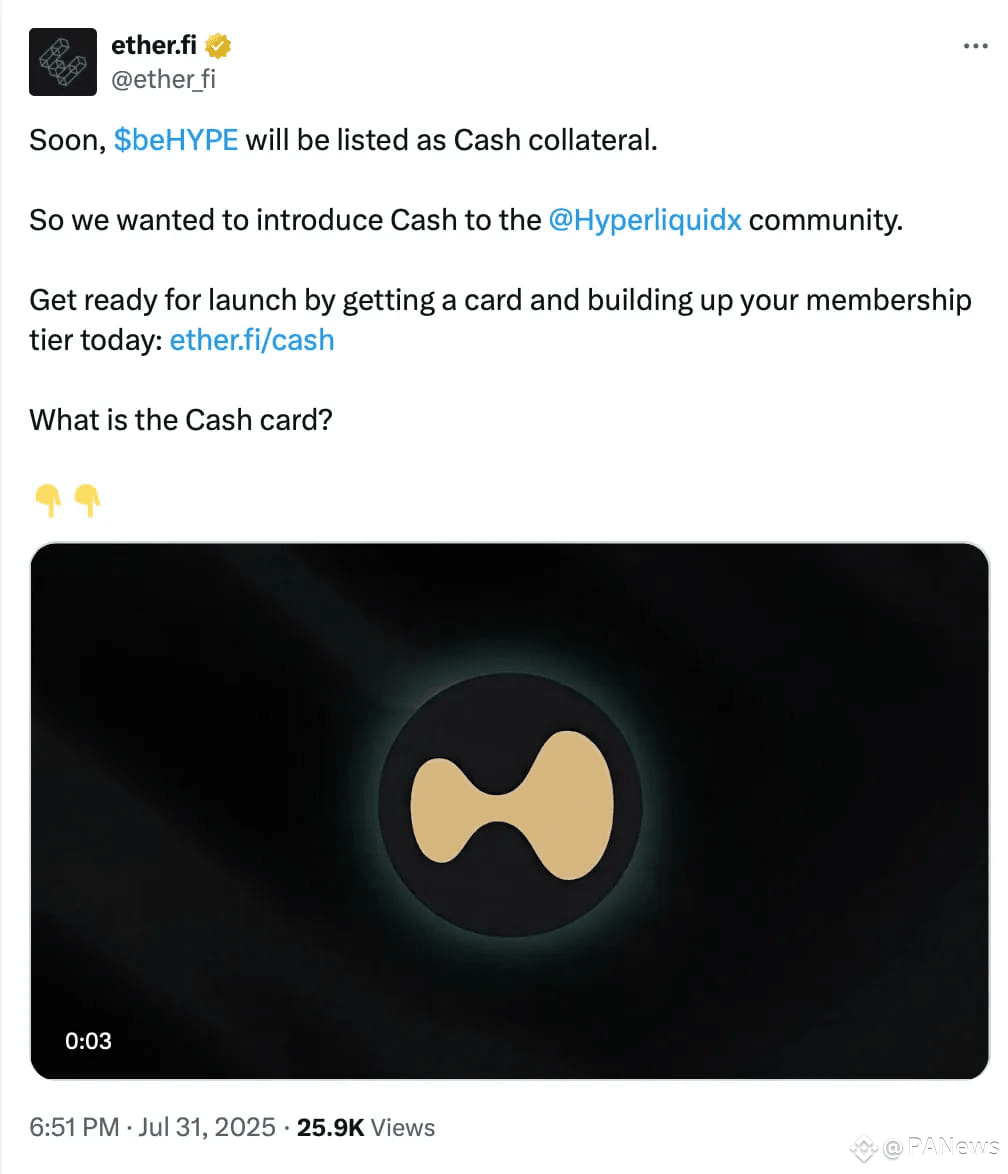1008x1174 pixels.
Task: Click the 0:03 video duration badge
Action: tap(88, 1041)
